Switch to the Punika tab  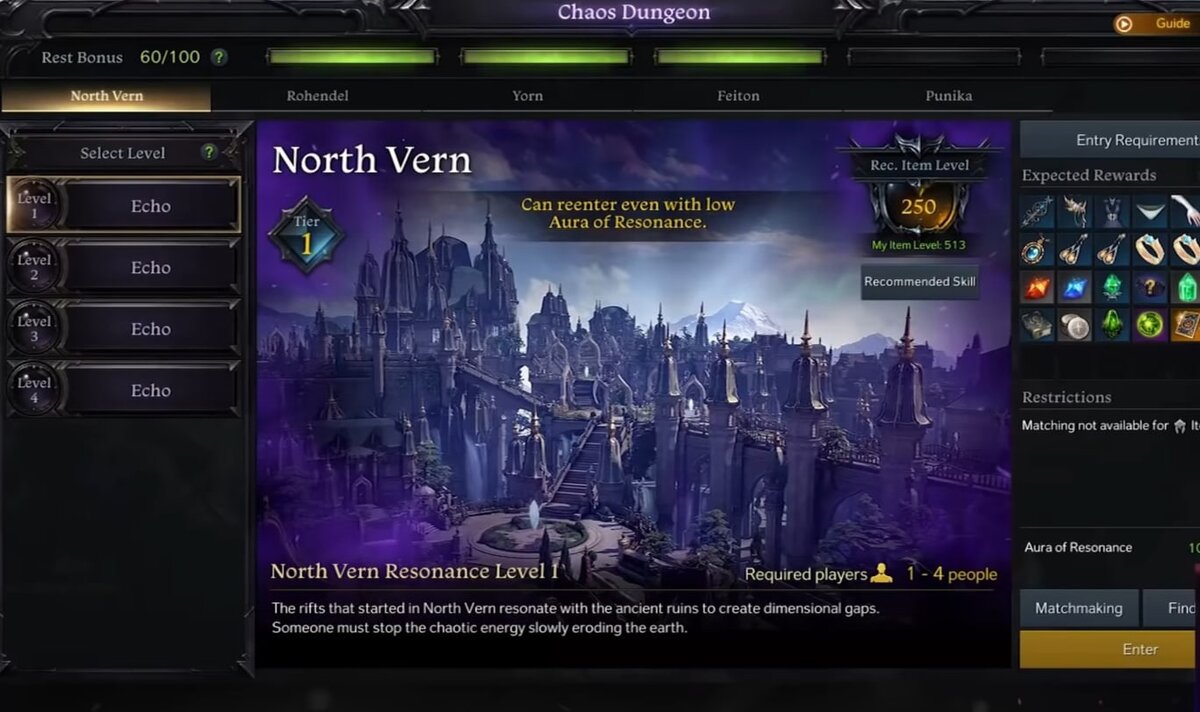point(949,96)
